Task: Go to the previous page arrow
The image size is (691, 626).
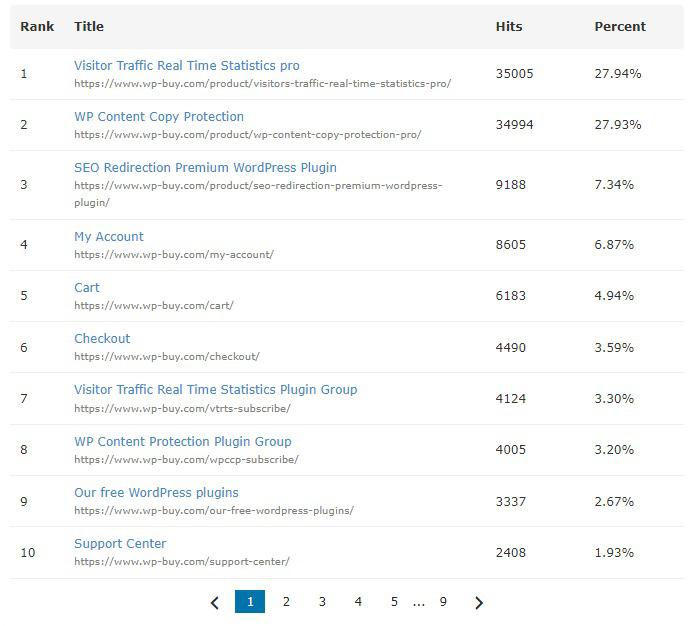Action: pyautogui.click(x=215, y=602)
